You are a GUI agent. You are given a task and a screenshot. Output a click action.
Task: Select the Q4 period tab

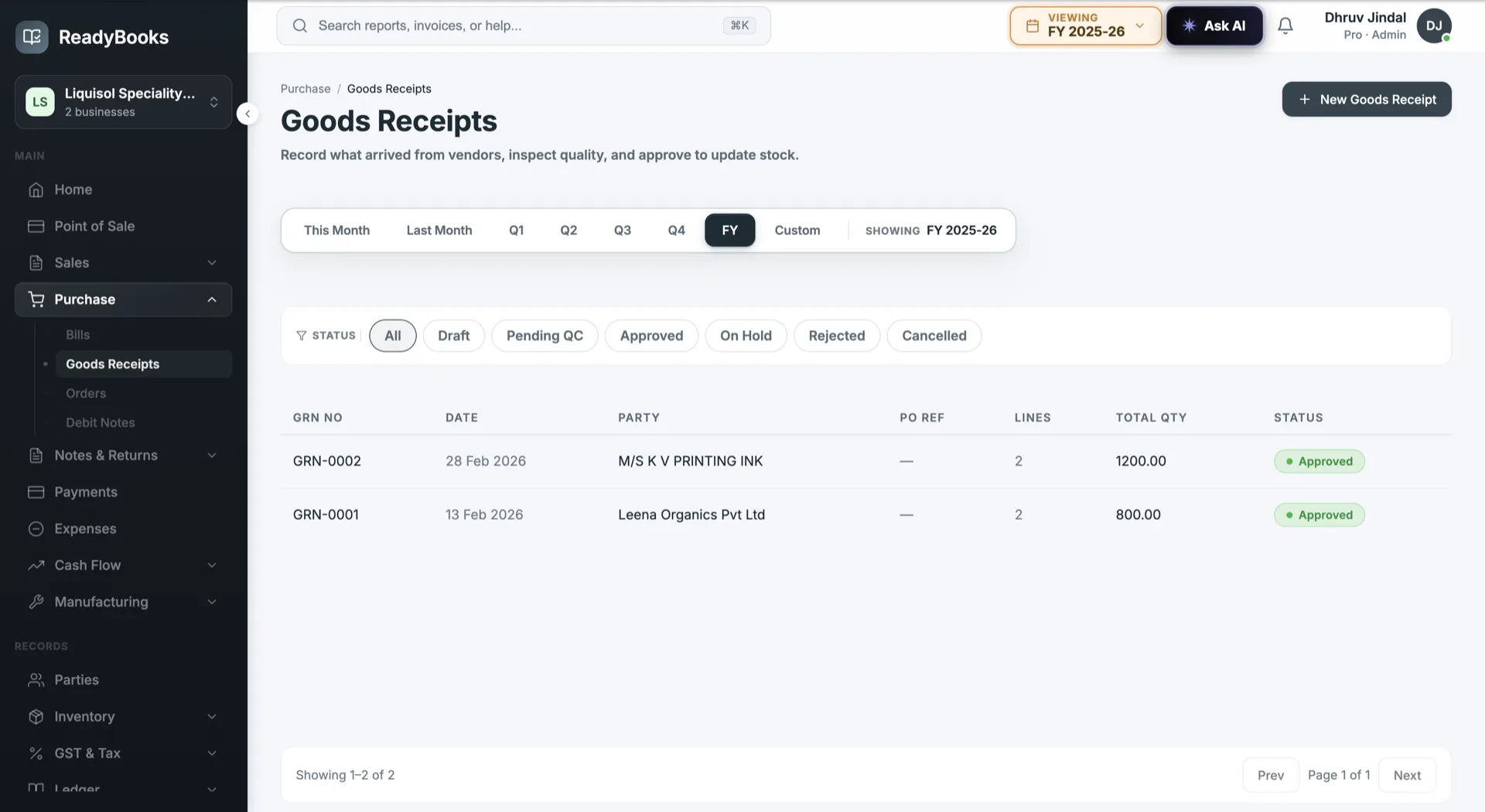[x=677, y=230]
